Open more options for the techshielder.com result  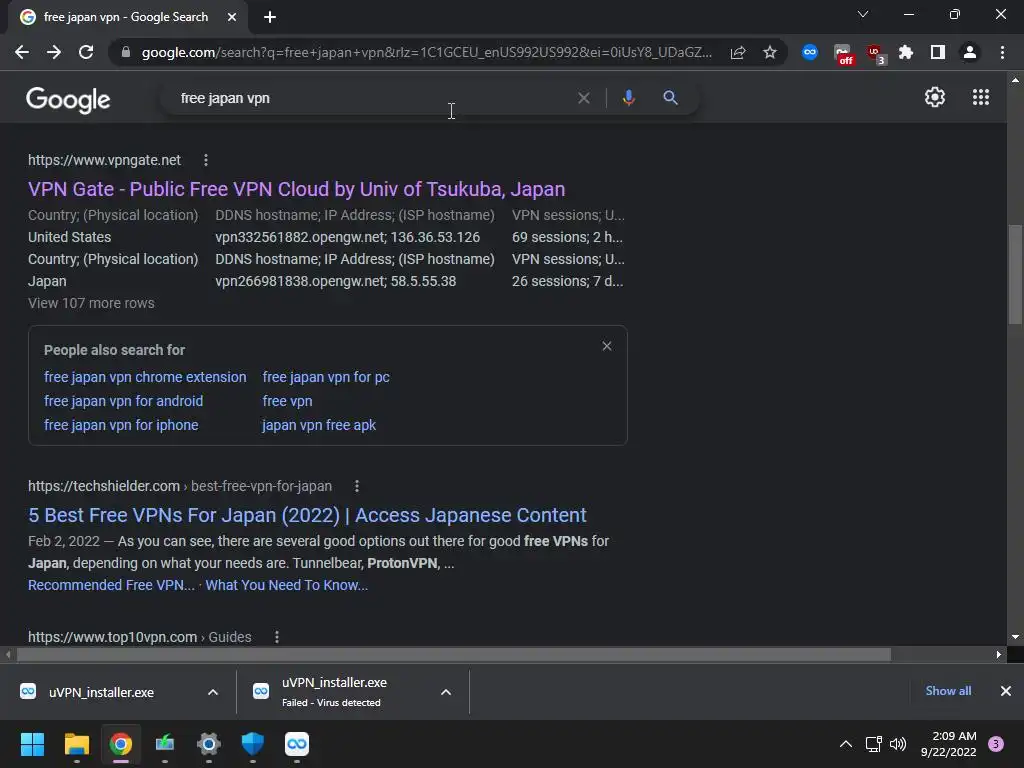[x=357, y=486]
